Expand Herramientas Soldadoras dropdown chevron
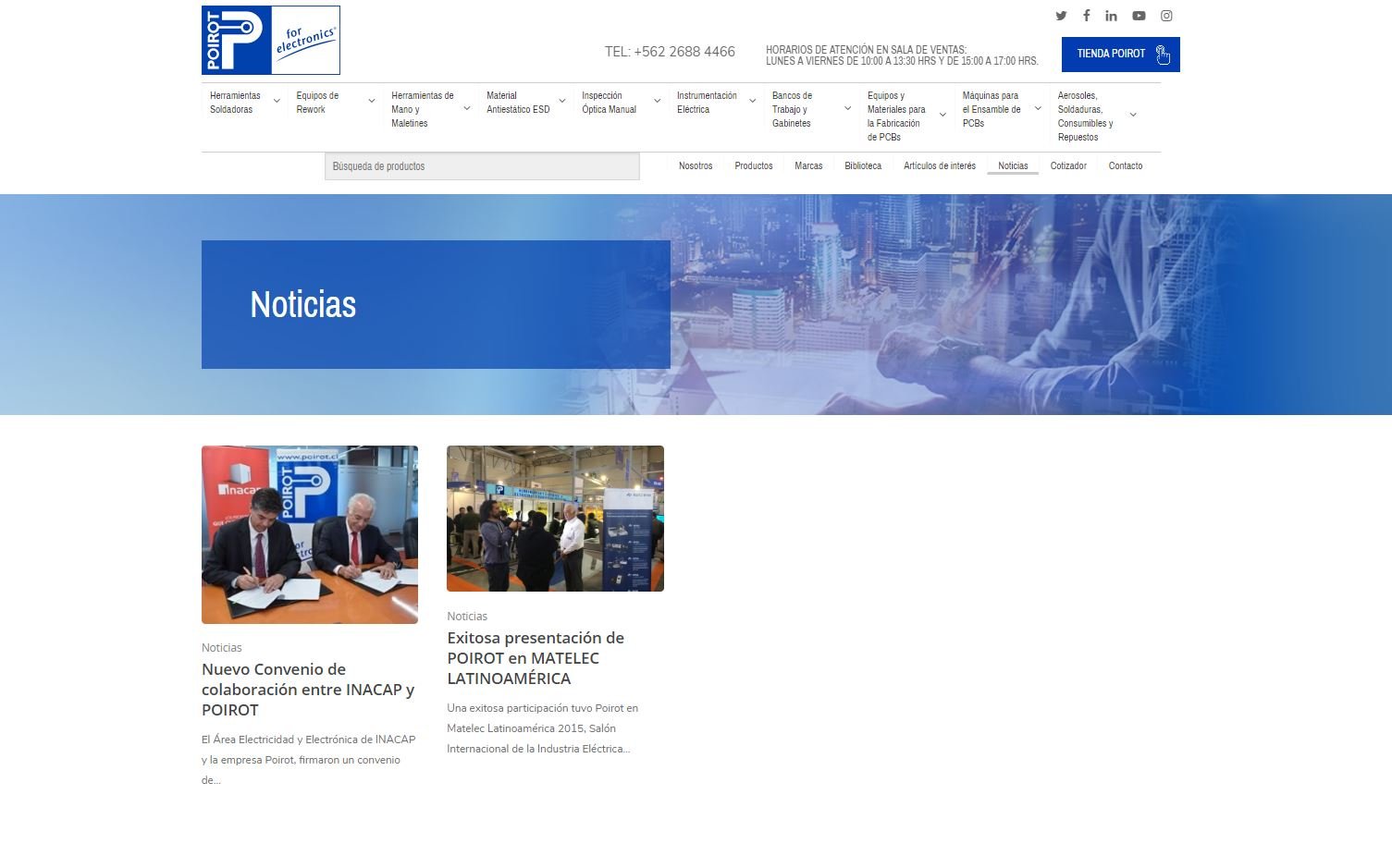The image size is (1392, 868). pyautogui.click(x=277, y=102)
